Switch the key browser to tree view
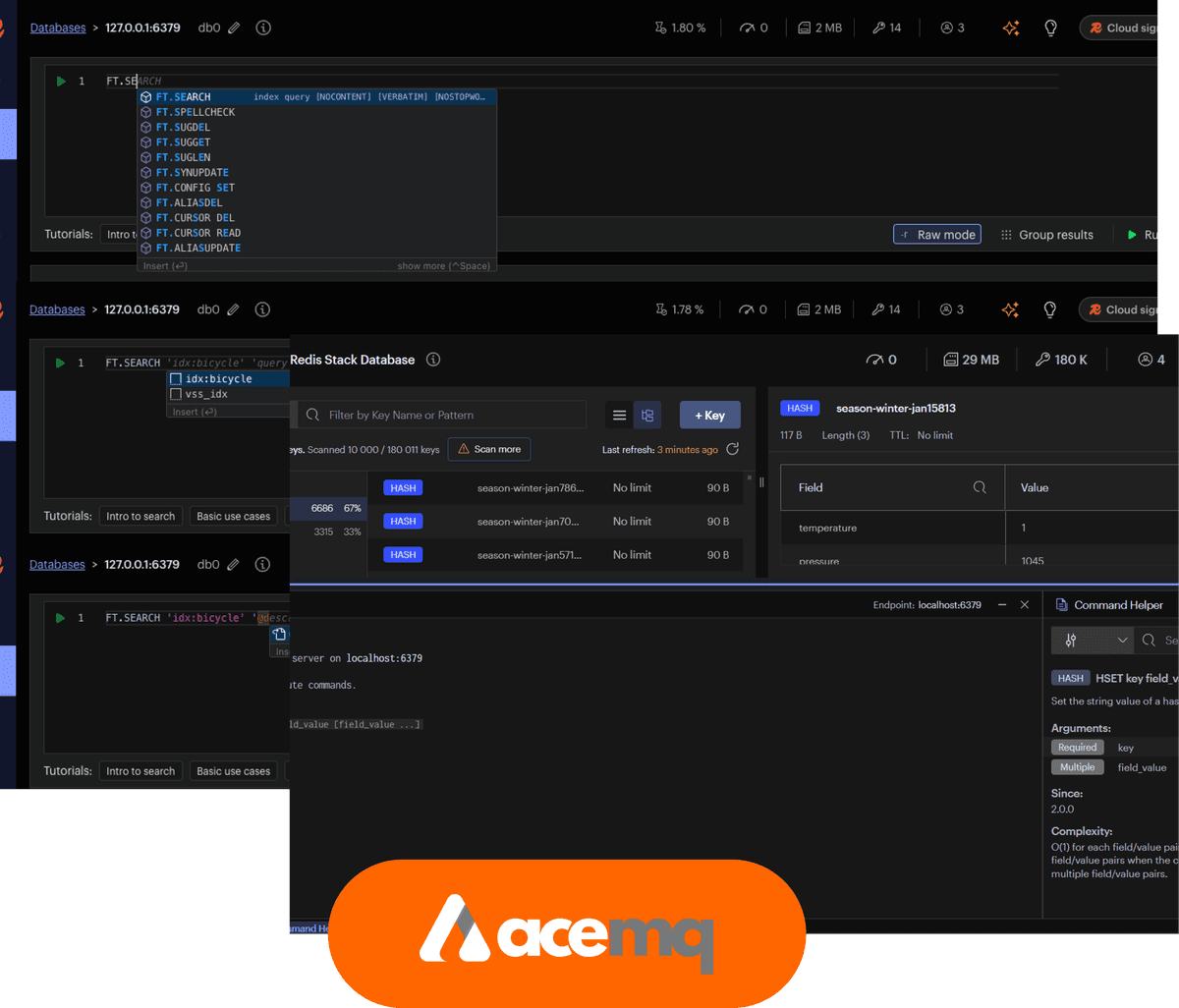Viewport: 1179px width, 1008px height. (x=647, y=416)
